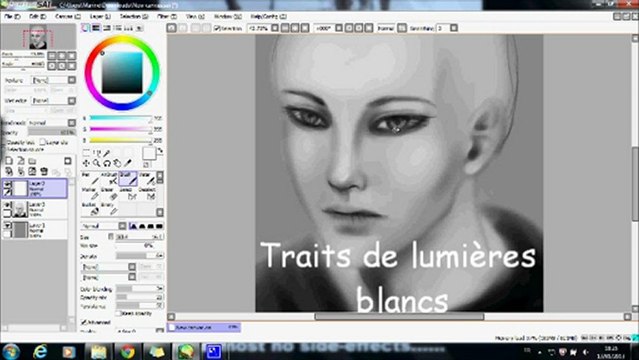Show the swatches panel icon
This screenshot has height=360, width=639.
(x=128, y=28)
